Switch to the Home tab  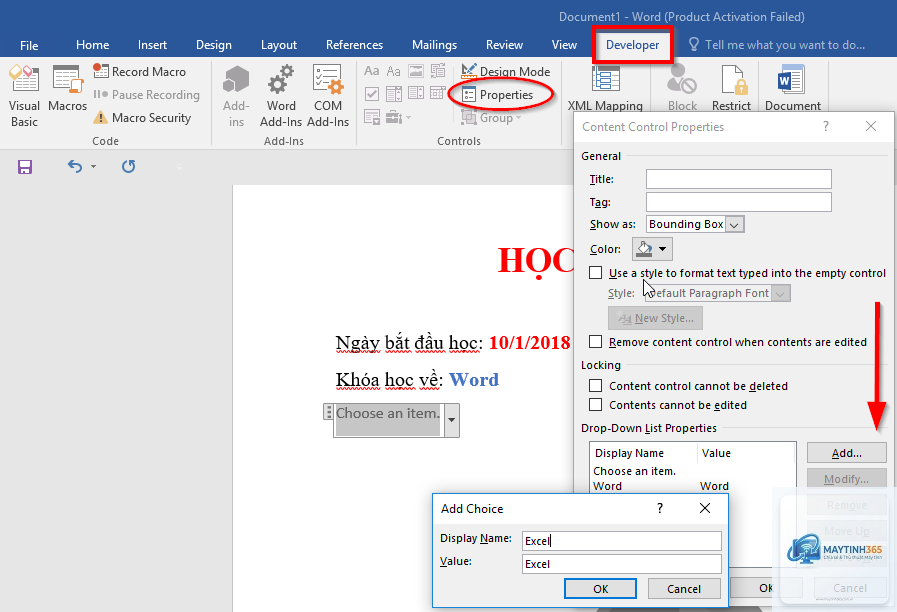click(92, 45)
